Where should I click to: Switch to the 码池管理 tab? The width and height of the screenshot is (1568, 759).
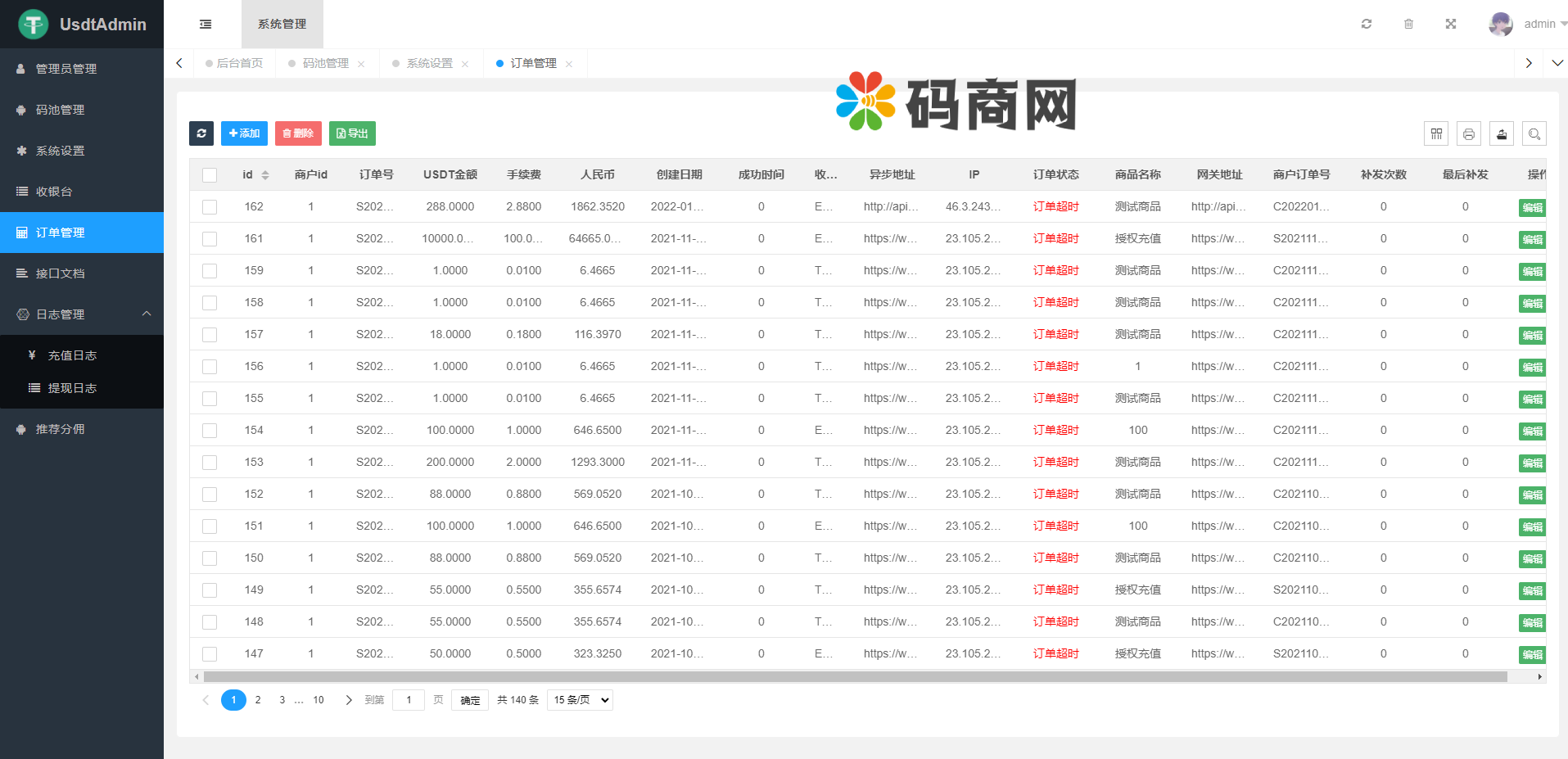pyautogui.click(x=325, y=63)
